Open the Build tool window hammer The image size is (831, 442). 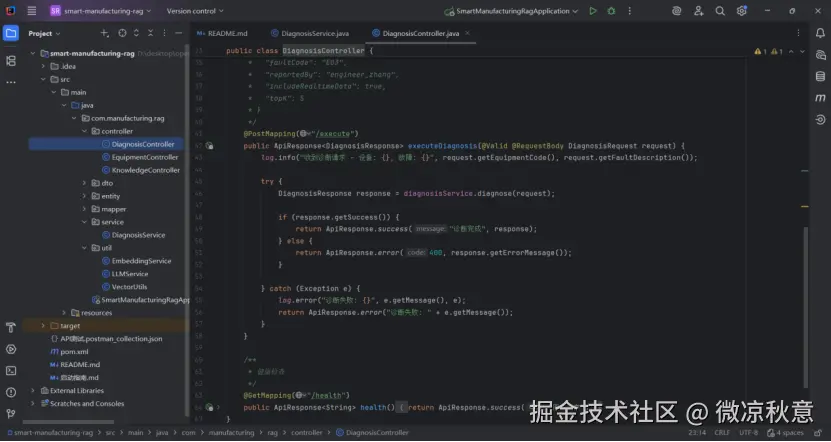click(x=11, y=328)
